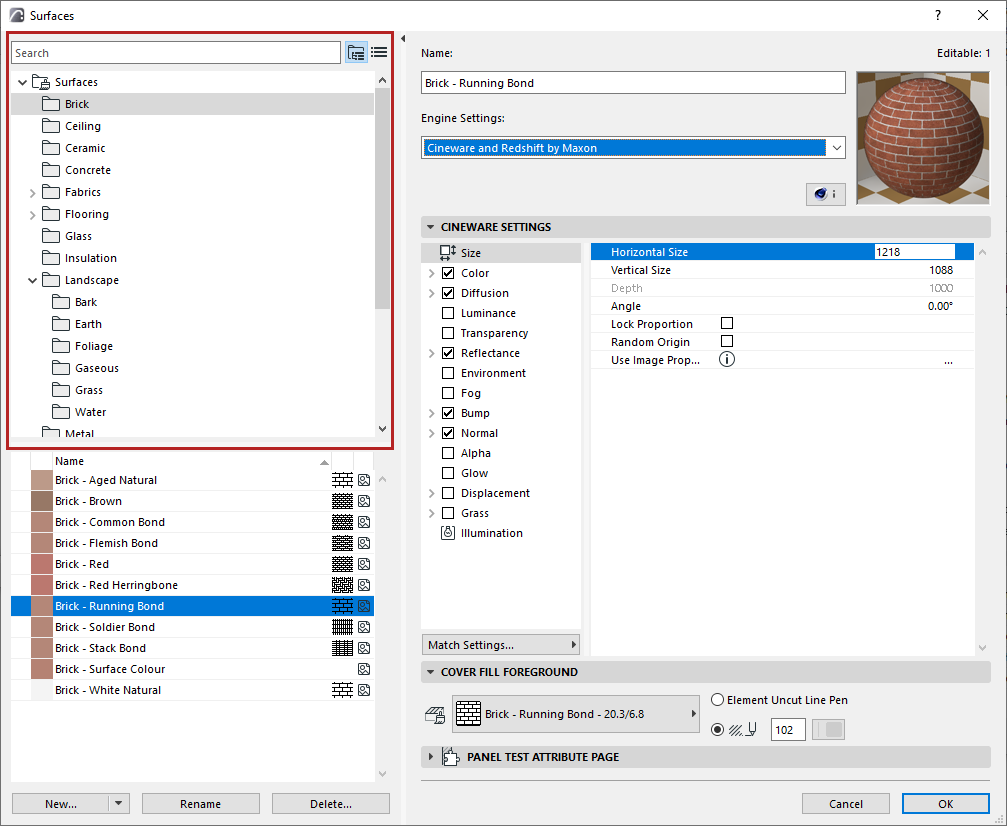Screen dimensions: 1007x826
Task: Open the Illumination channel icon
Action: coord(448,533)
